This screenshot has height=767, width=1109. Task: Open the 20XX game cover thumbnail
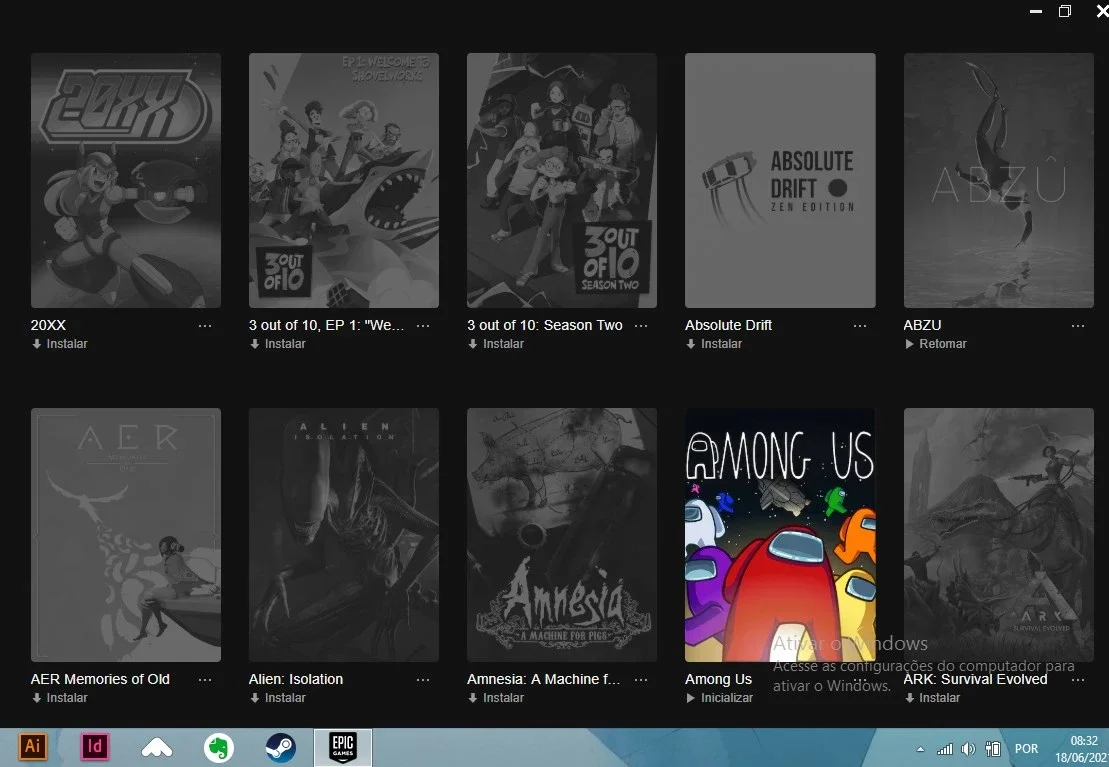[126, 180]
